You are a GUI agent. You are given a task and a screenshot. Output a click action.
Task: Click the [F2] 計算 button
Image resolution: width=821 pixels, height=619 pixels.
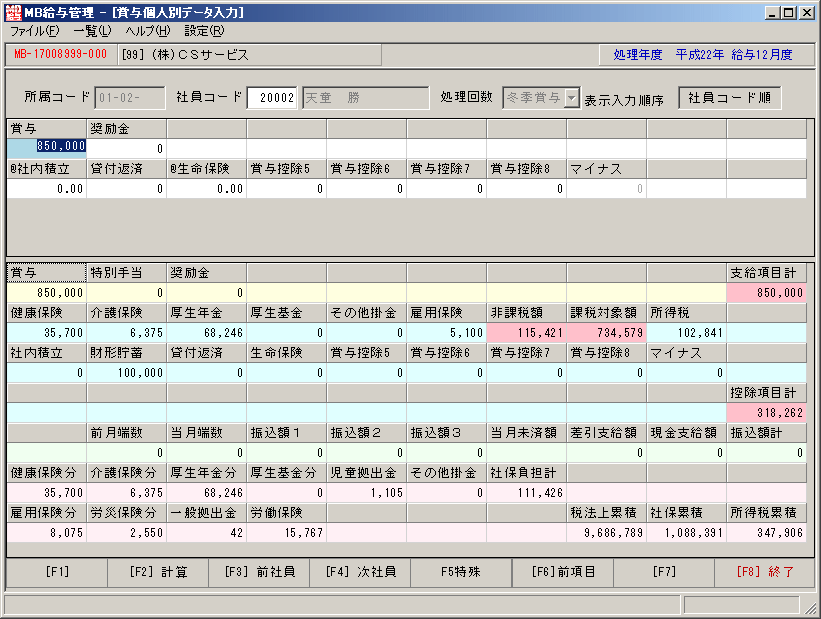click(158, 572)
